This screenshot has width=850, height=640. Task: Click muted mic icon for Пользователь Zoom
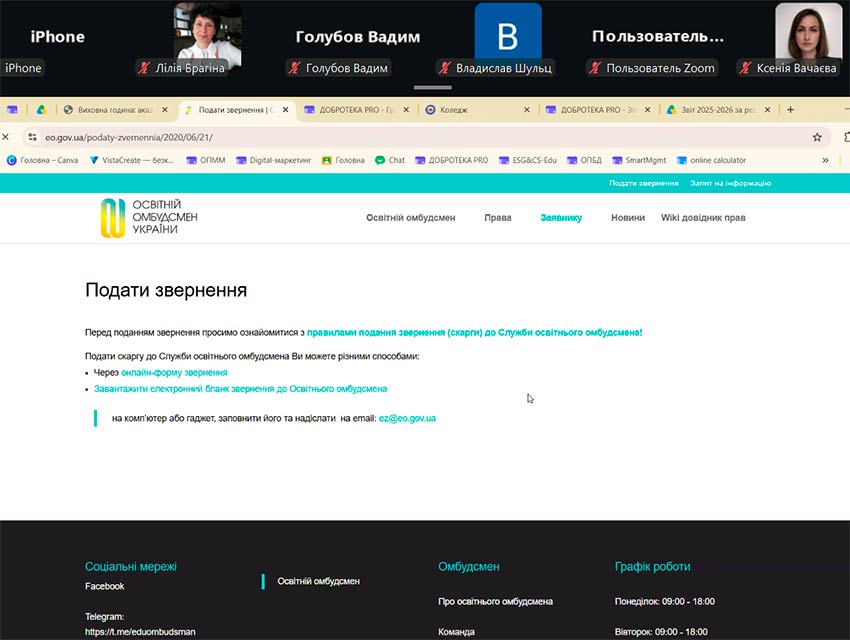tap(595, 68)
